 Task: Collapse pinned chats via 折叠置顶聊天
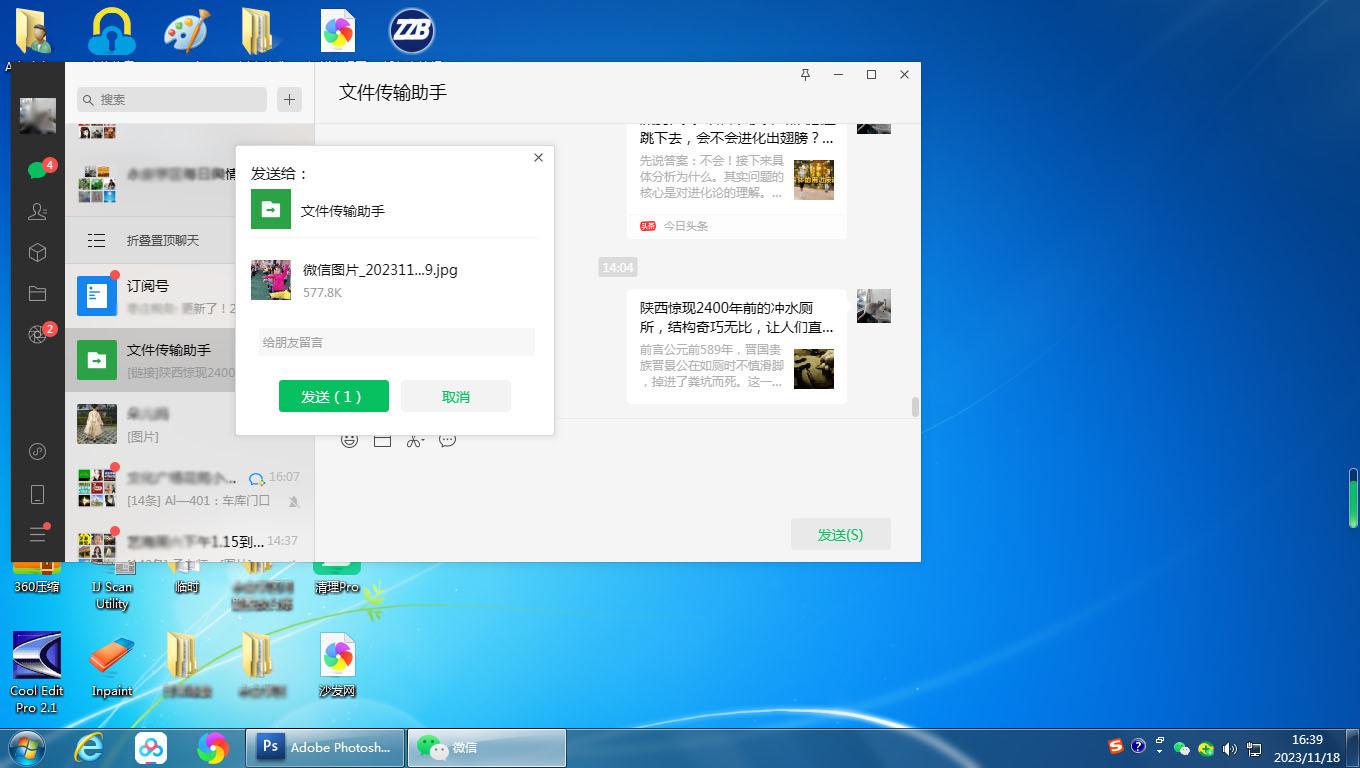point(162,240)
